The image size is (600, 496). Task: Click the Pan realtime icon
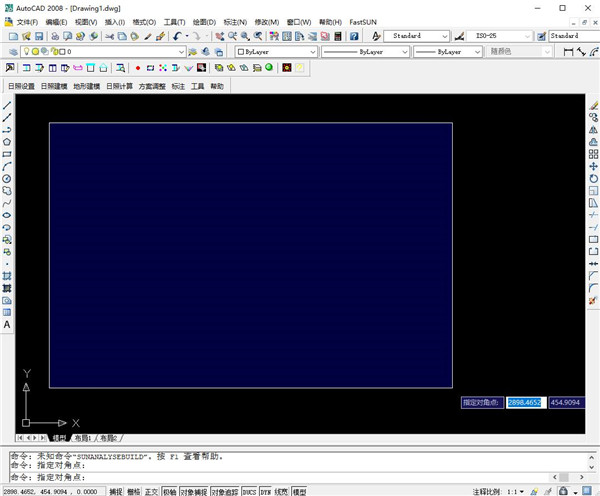pyautogui.click(x=220, y=36)
